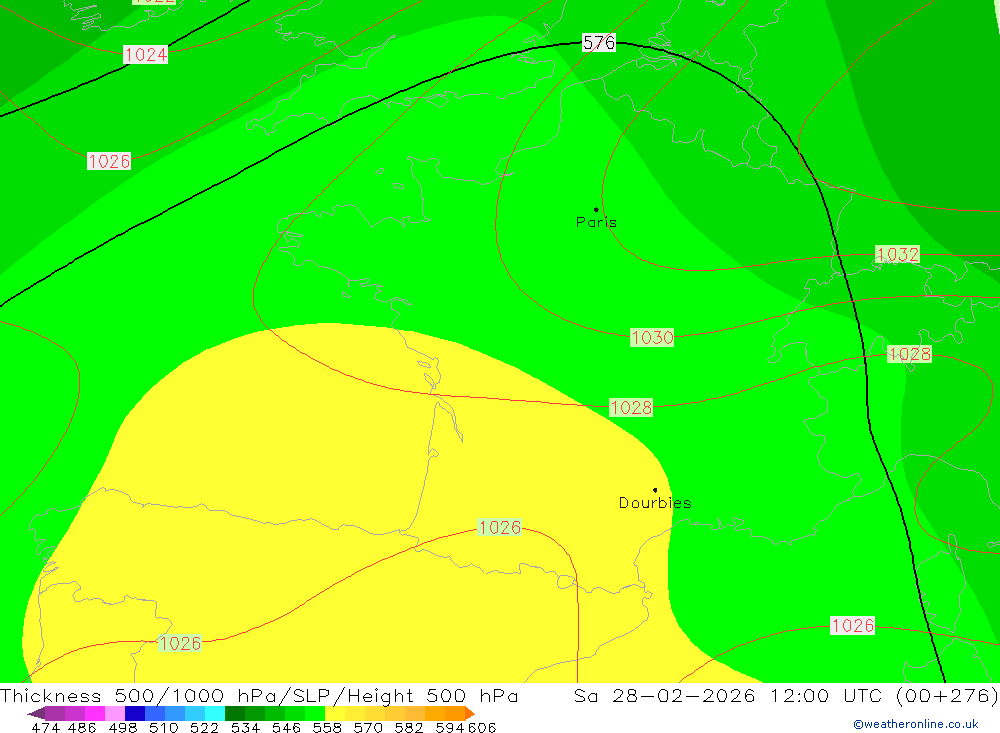This screenshot has height=733, width=1000.
Task: Click the Dourbies city label
Action: point(655,503)
